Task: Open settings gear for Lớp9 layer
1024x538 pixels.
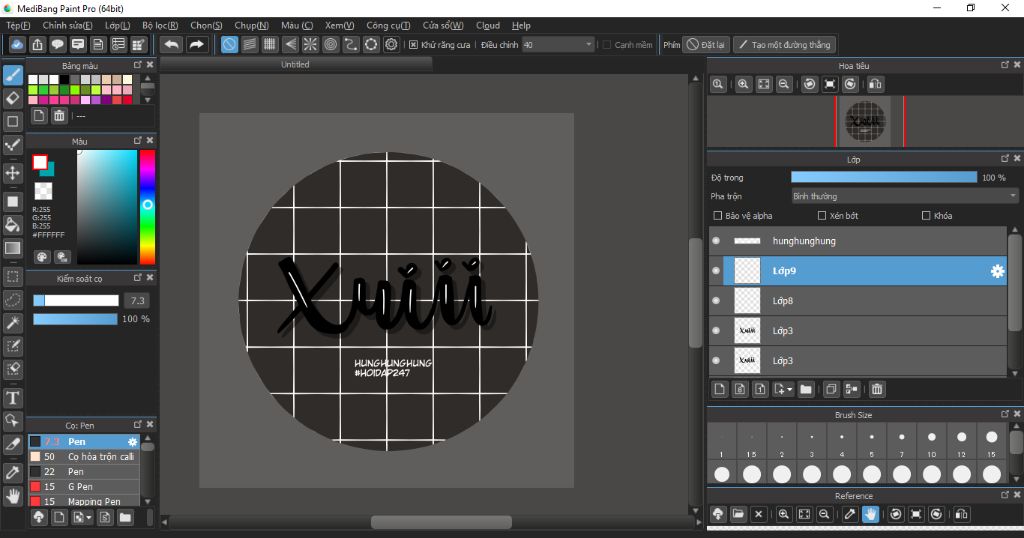Action: point(997,271)
